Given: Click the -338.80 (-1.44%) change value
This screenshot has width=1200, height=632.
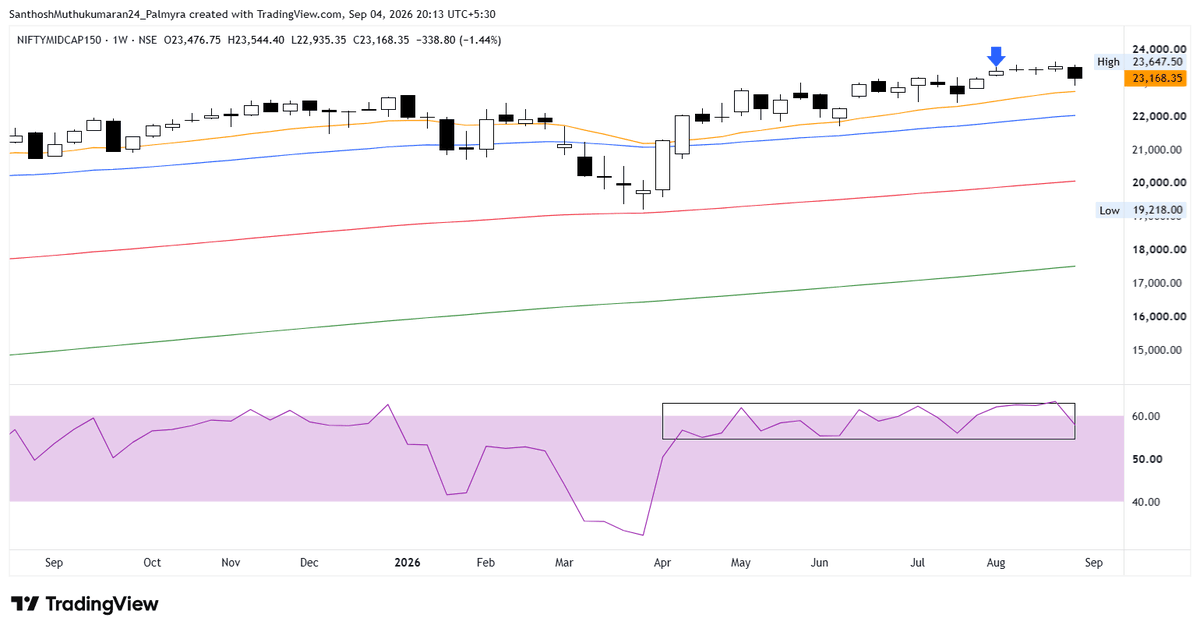Looking at the screenshot, I should pyautogui.click(x=460, y=40).
